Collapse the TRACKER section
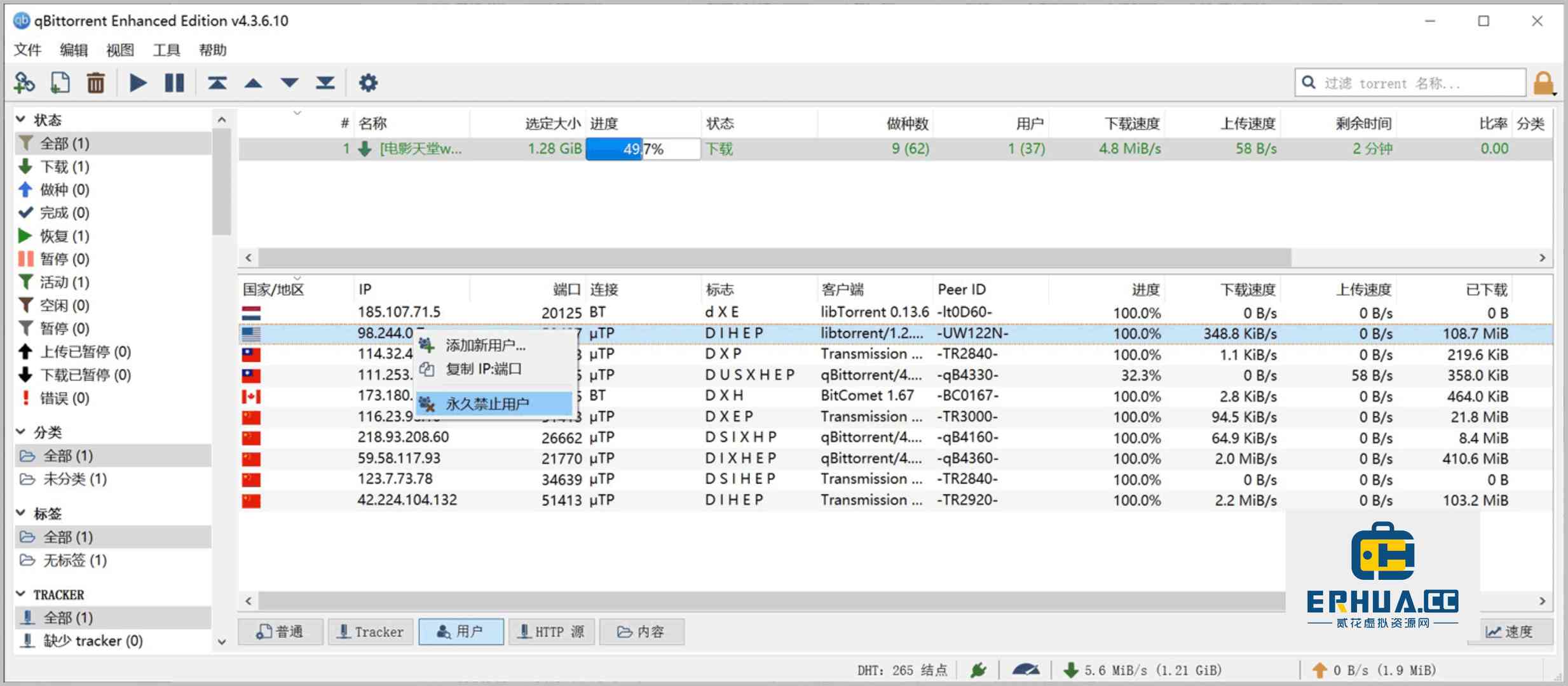The width and height of the screenshot is (1568, 686). click(20, 593)
